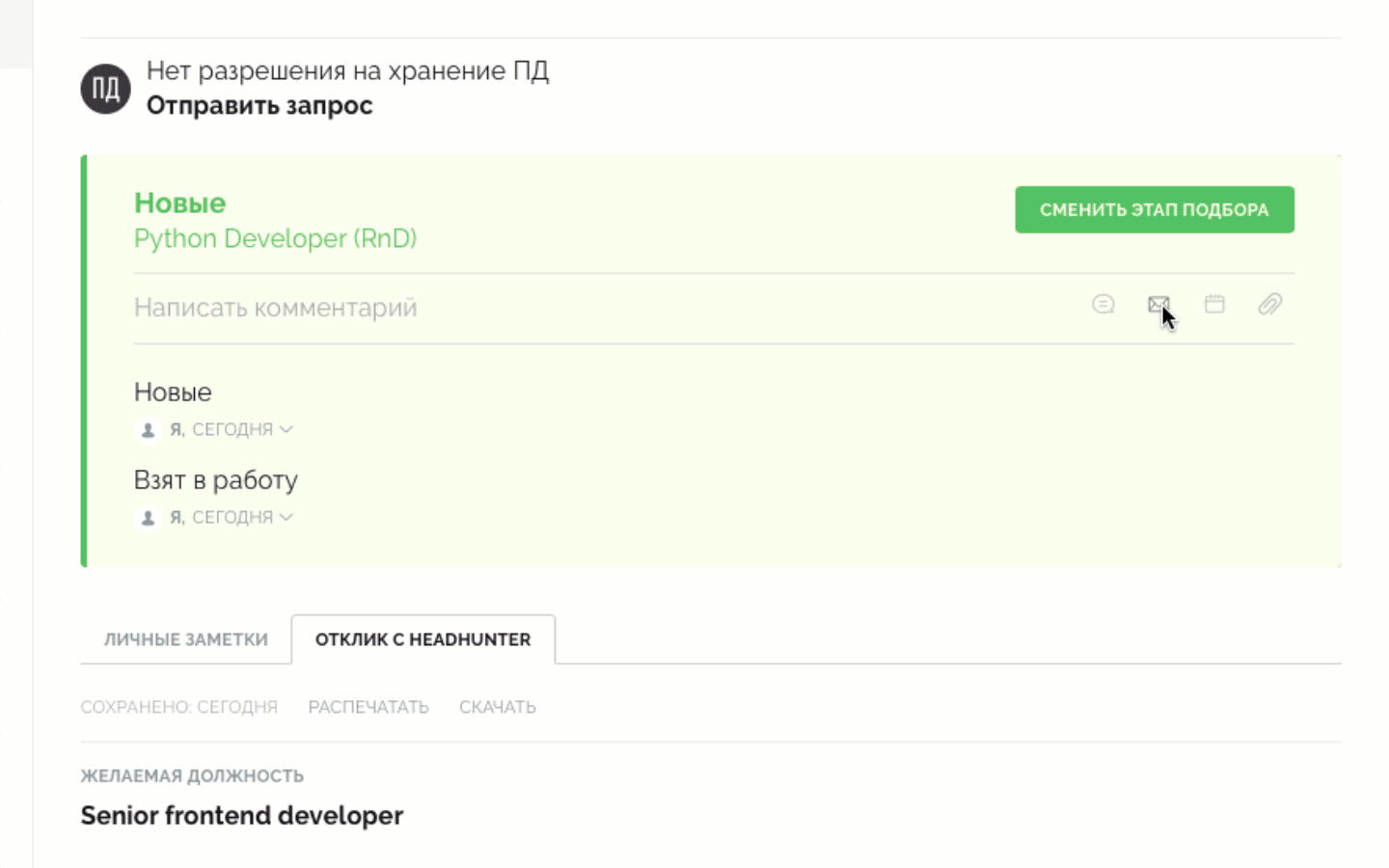Attach a file using the paperclip icon

click(1270, 305)
